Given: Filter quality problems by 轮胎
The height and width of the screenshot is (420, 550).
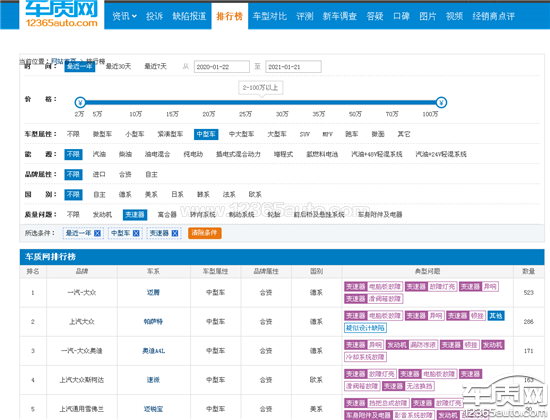Looking at the screenshot, I should tap(274, 214).
